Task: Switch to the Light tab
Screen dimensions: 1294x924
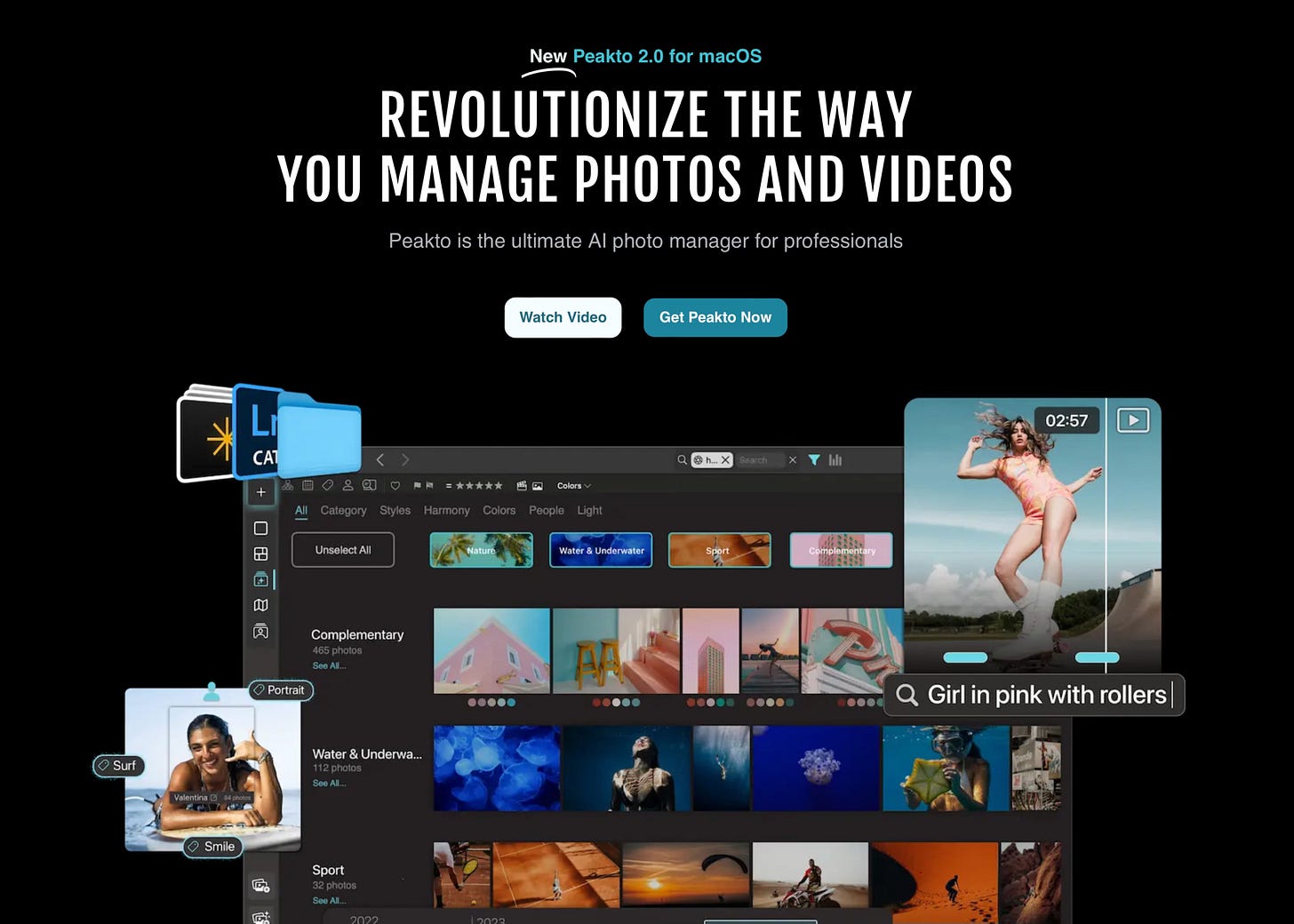Action: 589,510
